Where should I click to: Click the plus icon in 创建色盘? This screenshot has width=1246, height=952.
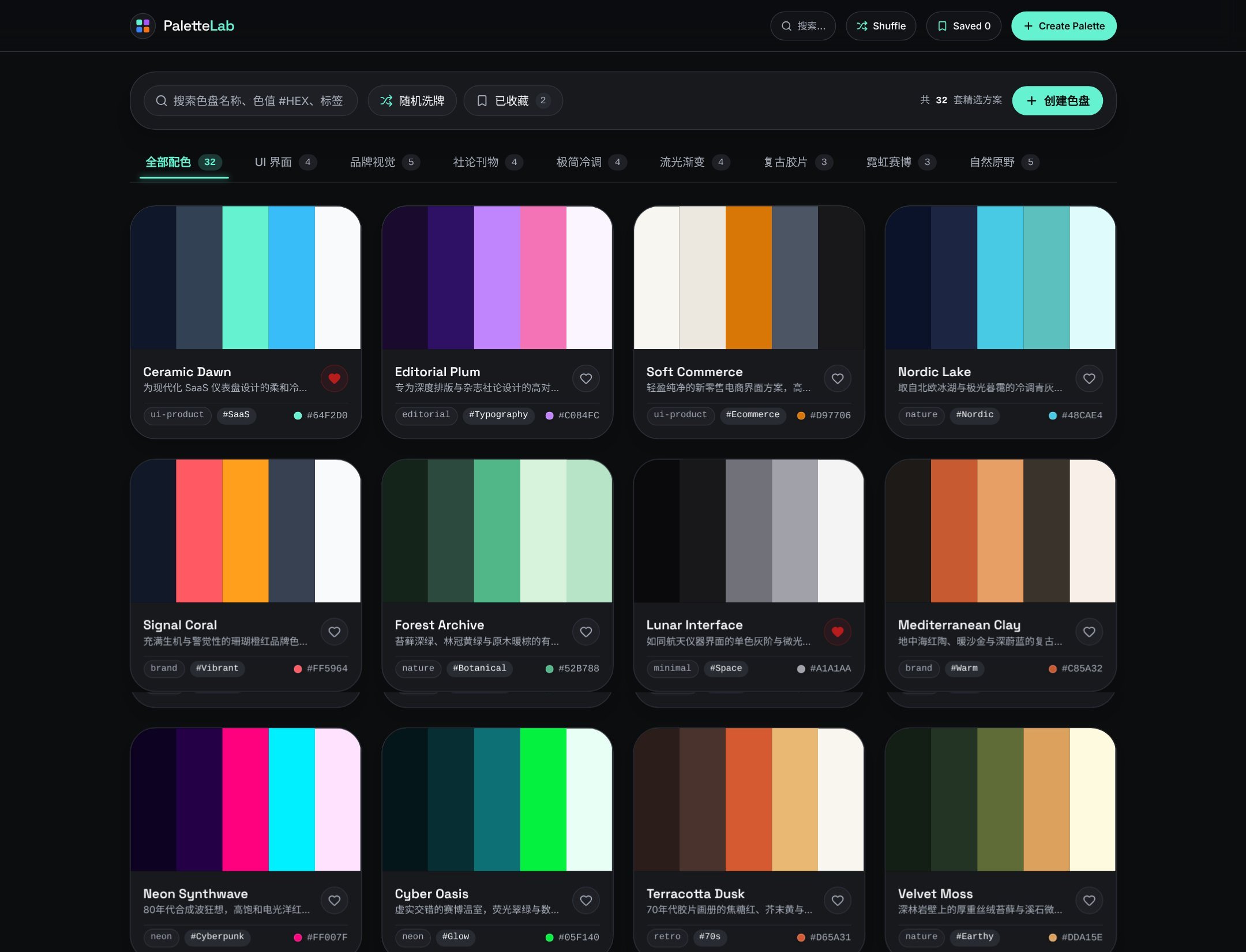coord(1031,101)
